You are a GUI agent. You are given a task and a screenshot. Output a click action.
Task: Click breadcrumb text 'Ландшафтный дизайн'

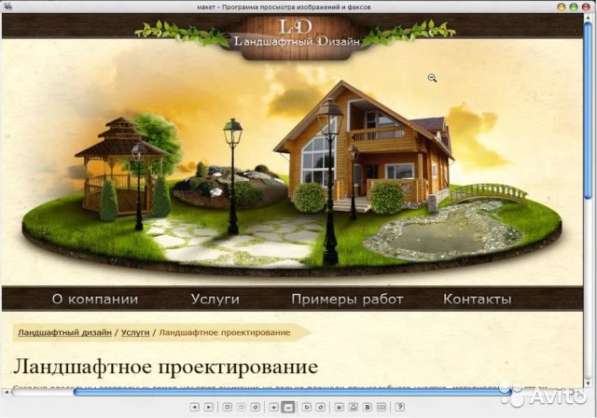click(x=65, y=332)
